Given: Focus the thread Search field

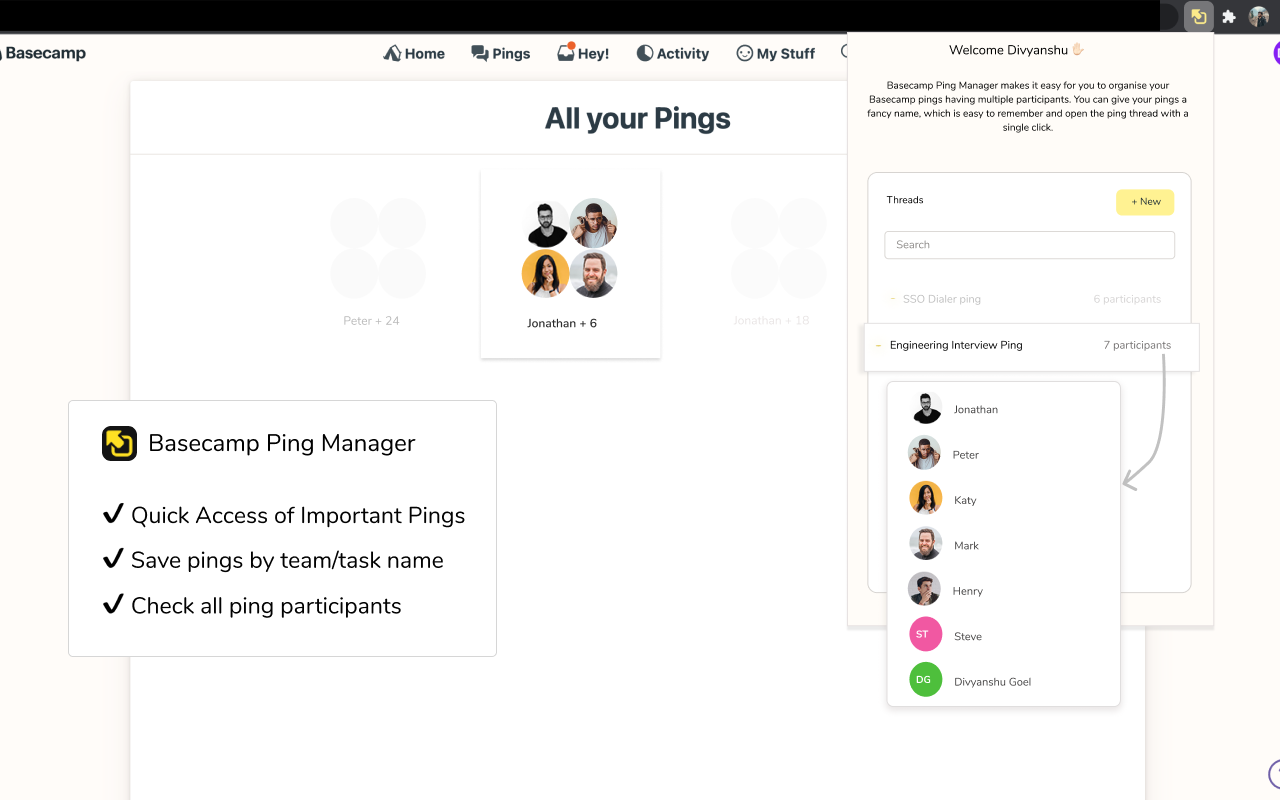Looking at the screenshot, I should [x=1029, y=245].
